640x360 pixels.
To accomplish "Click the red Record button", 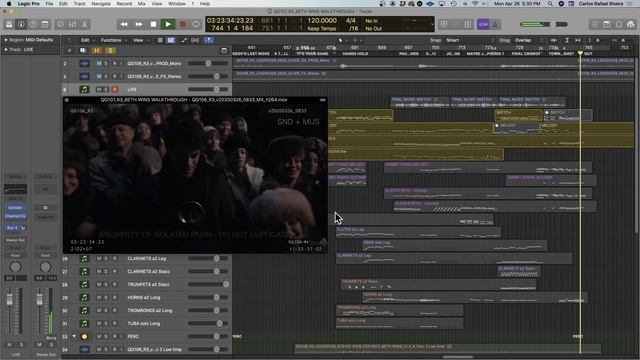I will (x=182, y=24).
